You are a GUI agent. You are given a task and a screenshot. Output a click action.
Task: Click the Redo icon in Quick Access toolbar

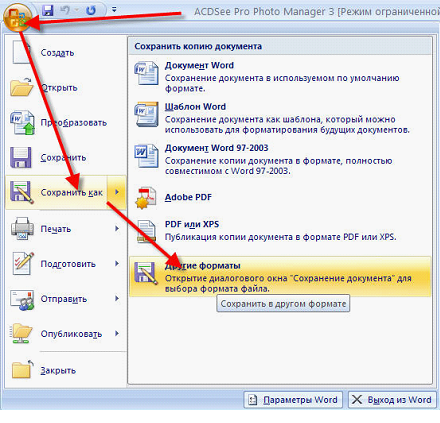pos(91,10)
